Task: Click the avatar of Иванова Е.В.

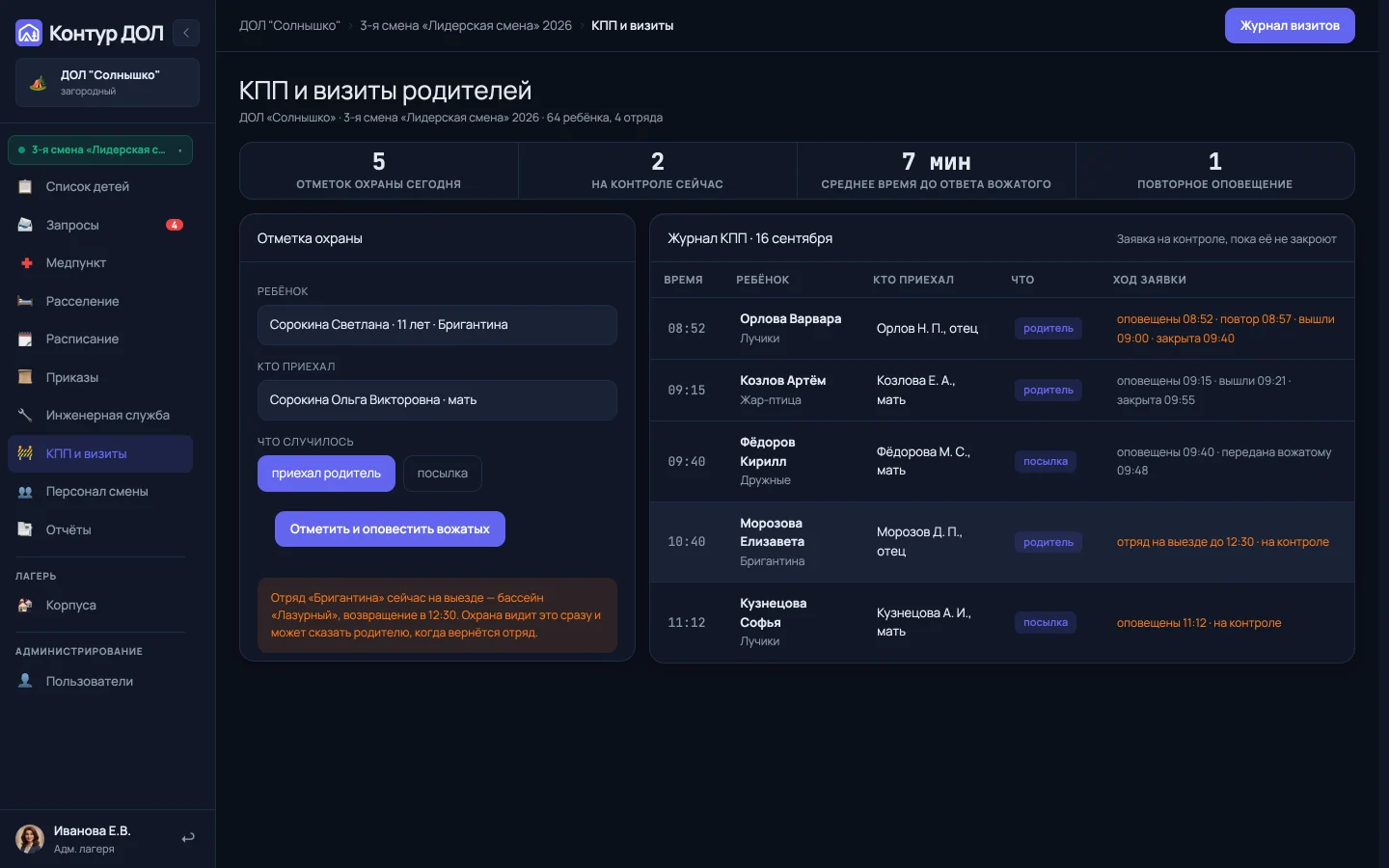Action: pyautogui.click(x=30, y=839)
